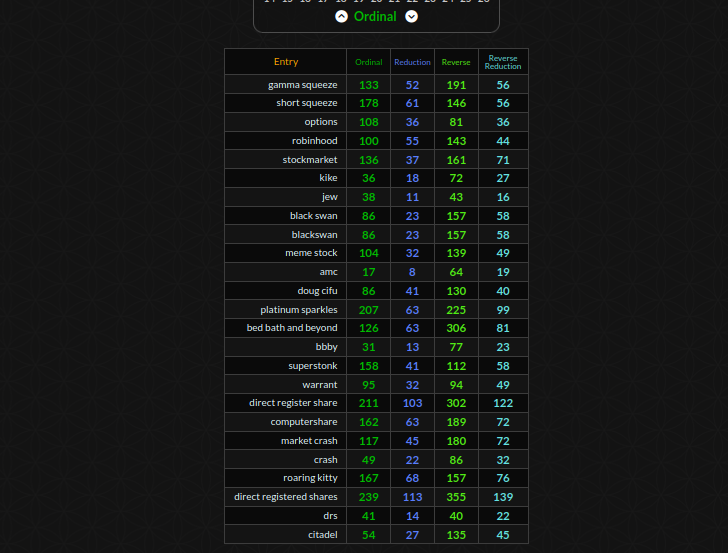The height and width of the screenshot is (553, 728).
Task: Click the Reduction column header
Action: click(412, 62)
